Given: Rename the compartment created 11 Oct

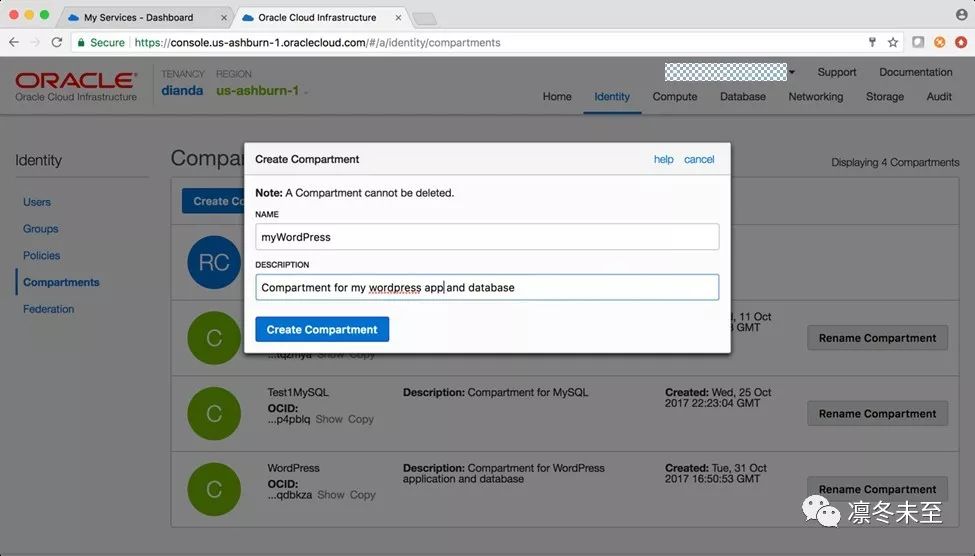Looking at the screenshot, I should (x=877, y=338).
